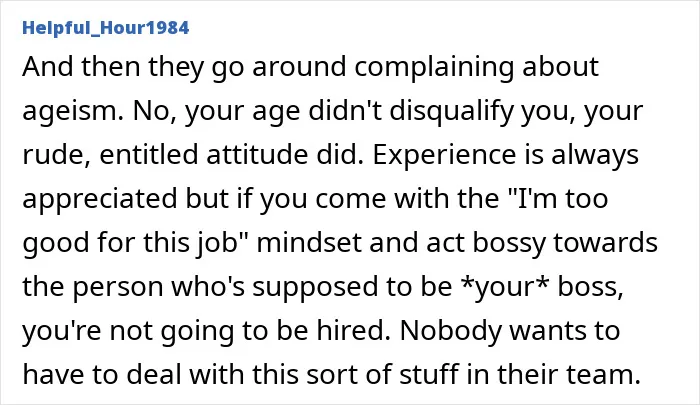Open the Helpful_Hour1984 user profile link
The image size is (700, 405).
pyautogui.click(x=106, y=28)
